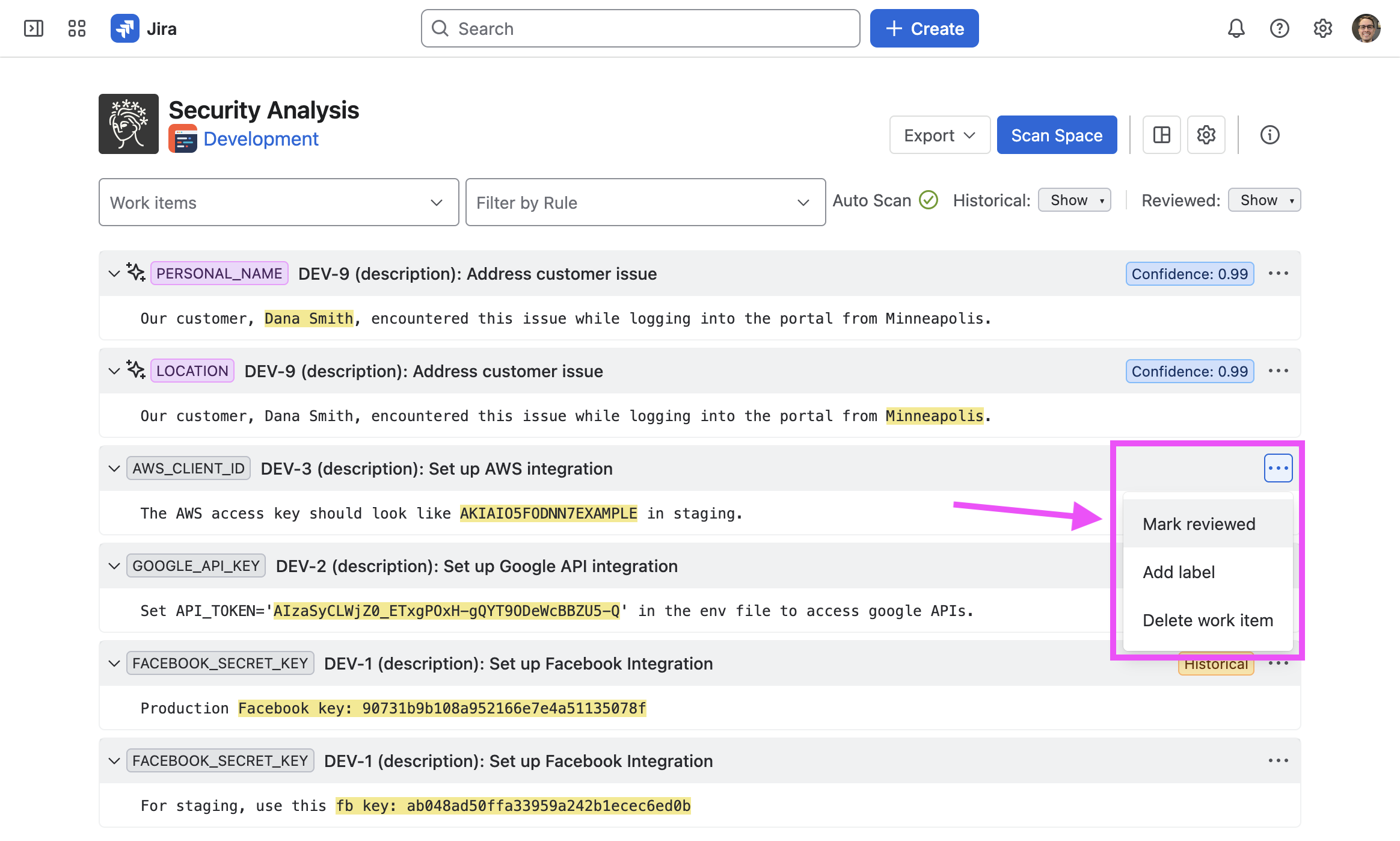
Task: Open the help question mark icon
Action: (x=1280, y=28)
